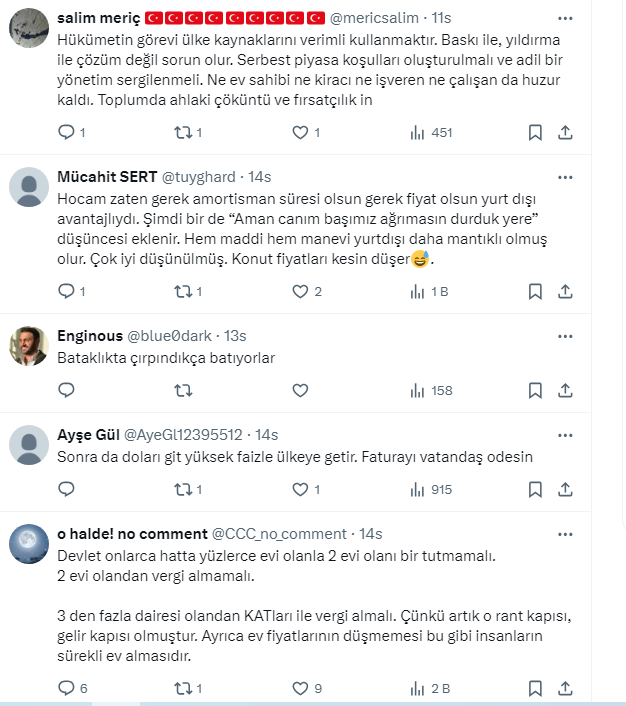626x706 pixels.
Task: Like salim meriç's tweet
Action: [x=299, y=132]
